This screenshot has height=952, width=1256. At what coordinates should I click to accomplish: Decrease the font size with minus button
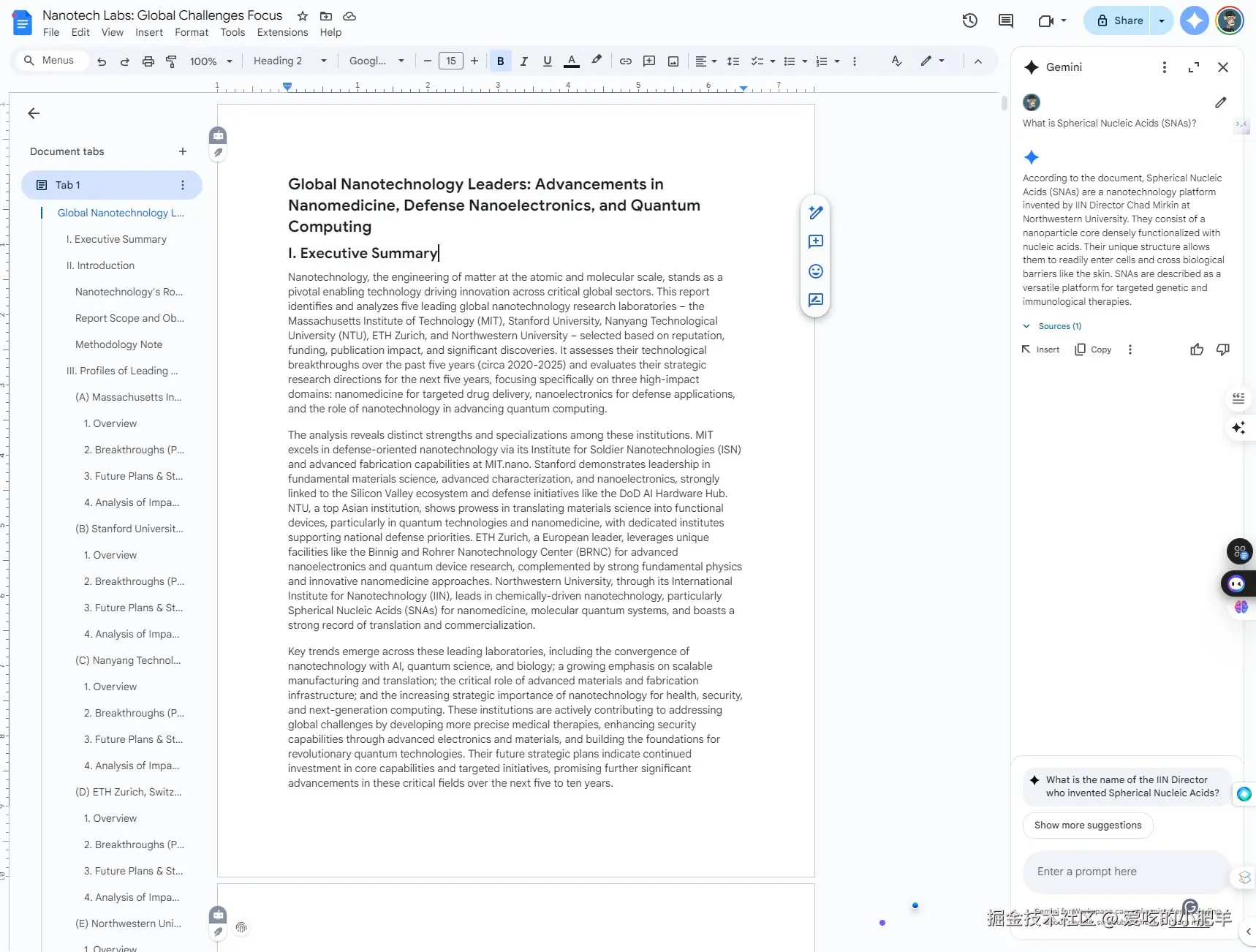tap(428, 61)
